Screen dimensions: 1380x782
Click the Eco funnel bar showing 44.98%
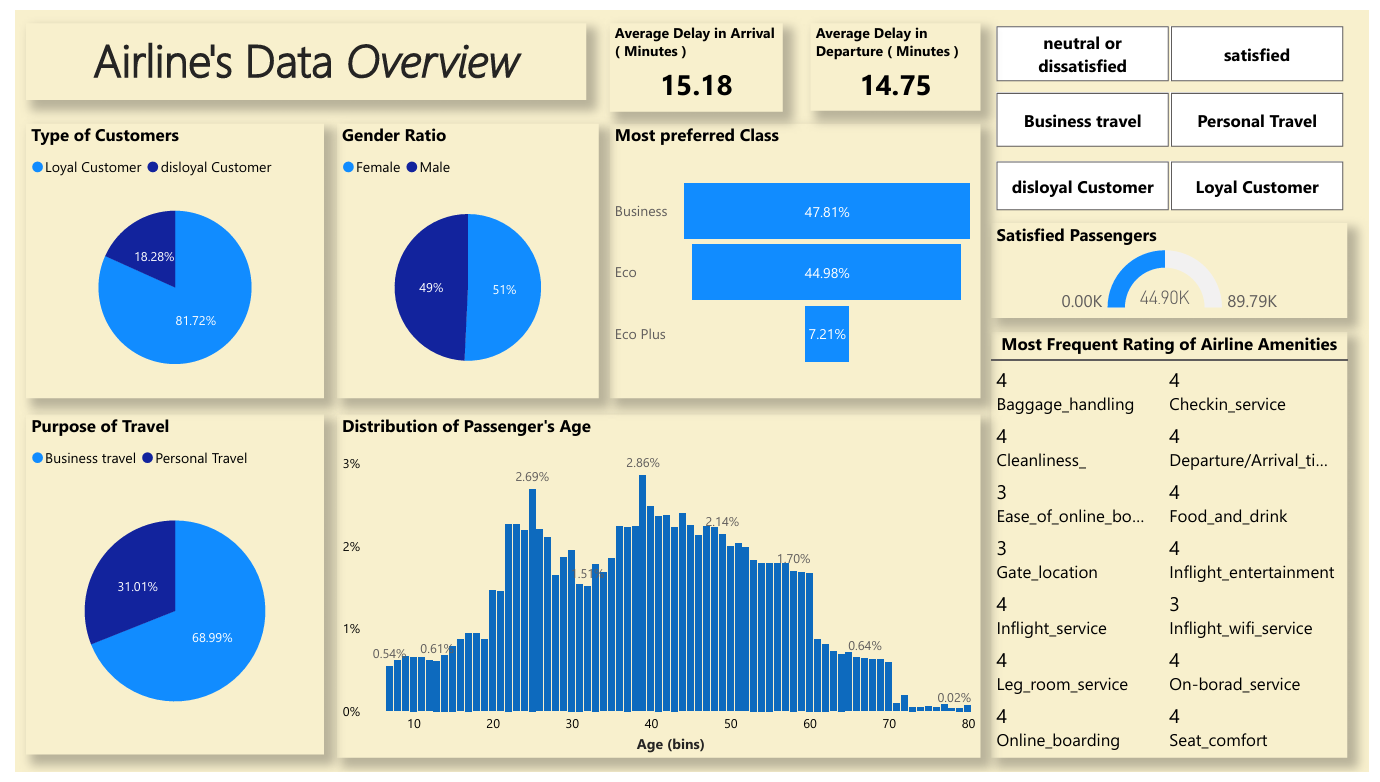point(826,273)
